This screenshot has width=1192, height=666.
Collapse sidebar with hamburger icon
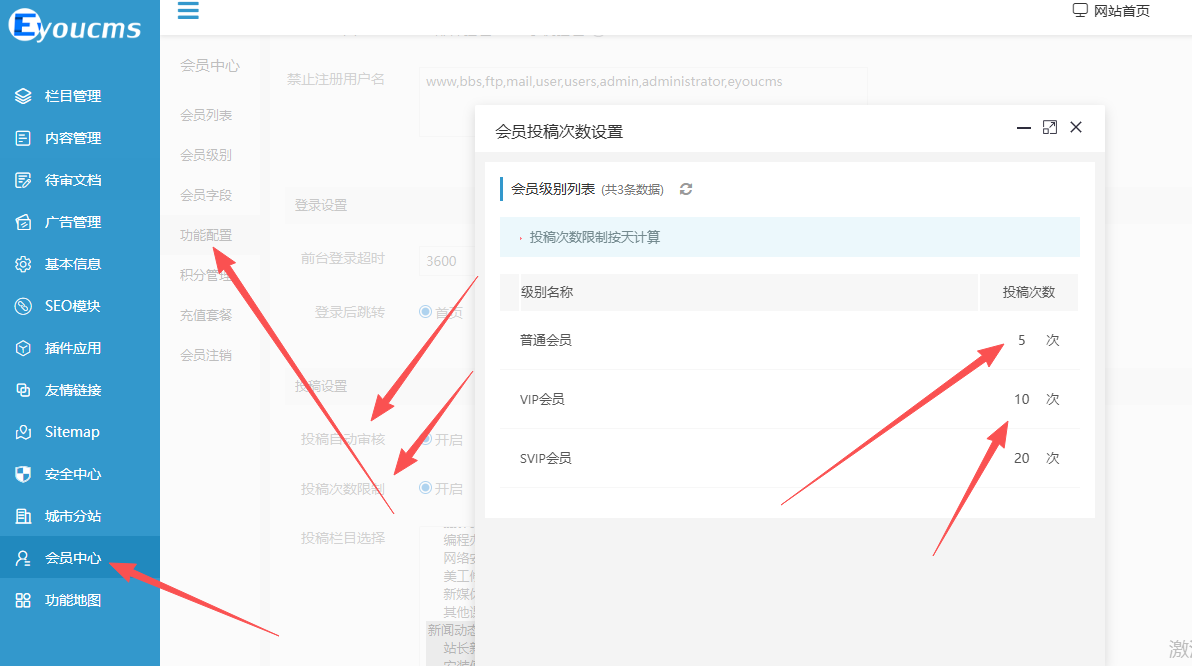tap(188, 12)
